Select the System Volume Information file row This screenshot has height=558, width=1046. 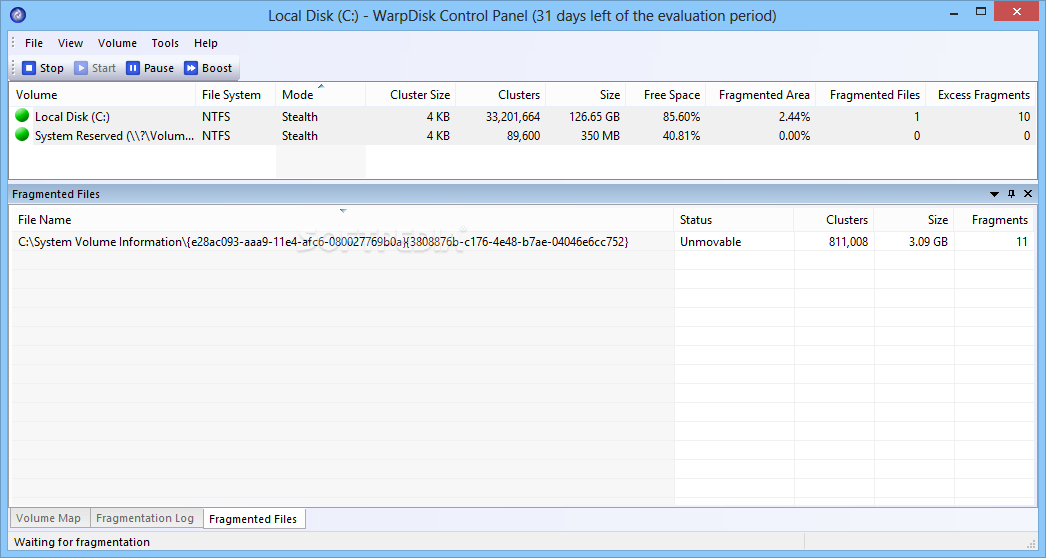point(522,242)
